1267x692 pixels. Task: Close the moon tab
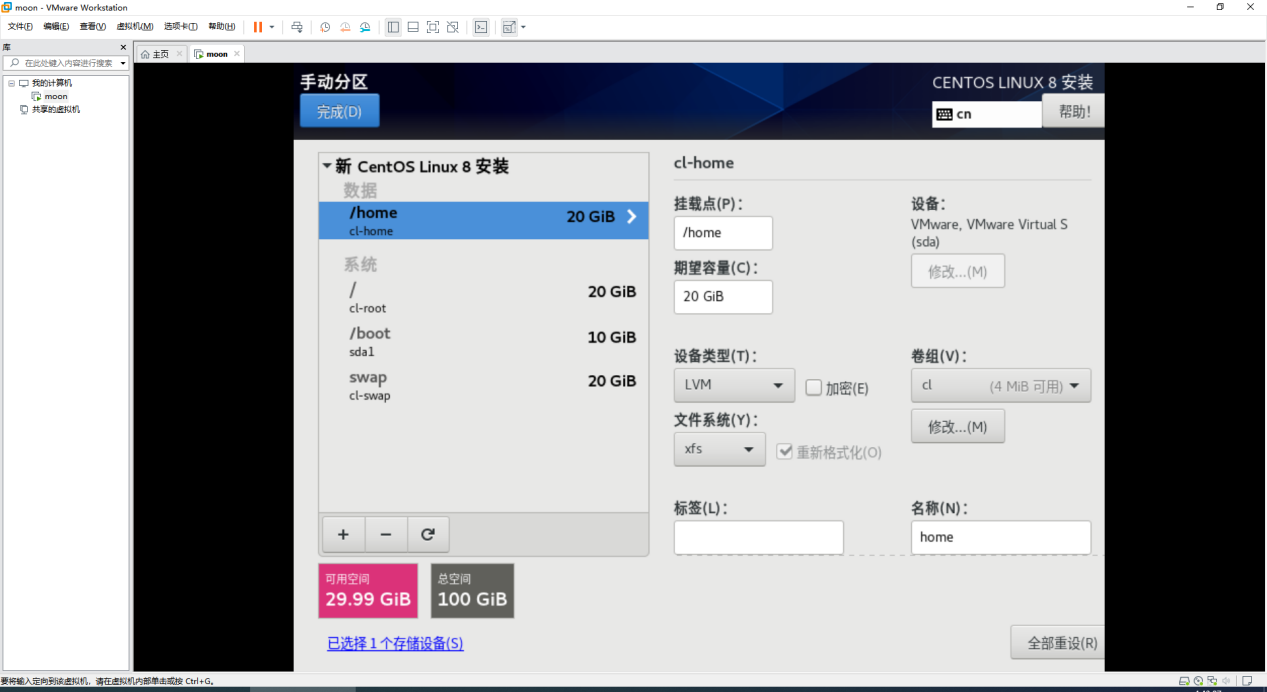237,54
